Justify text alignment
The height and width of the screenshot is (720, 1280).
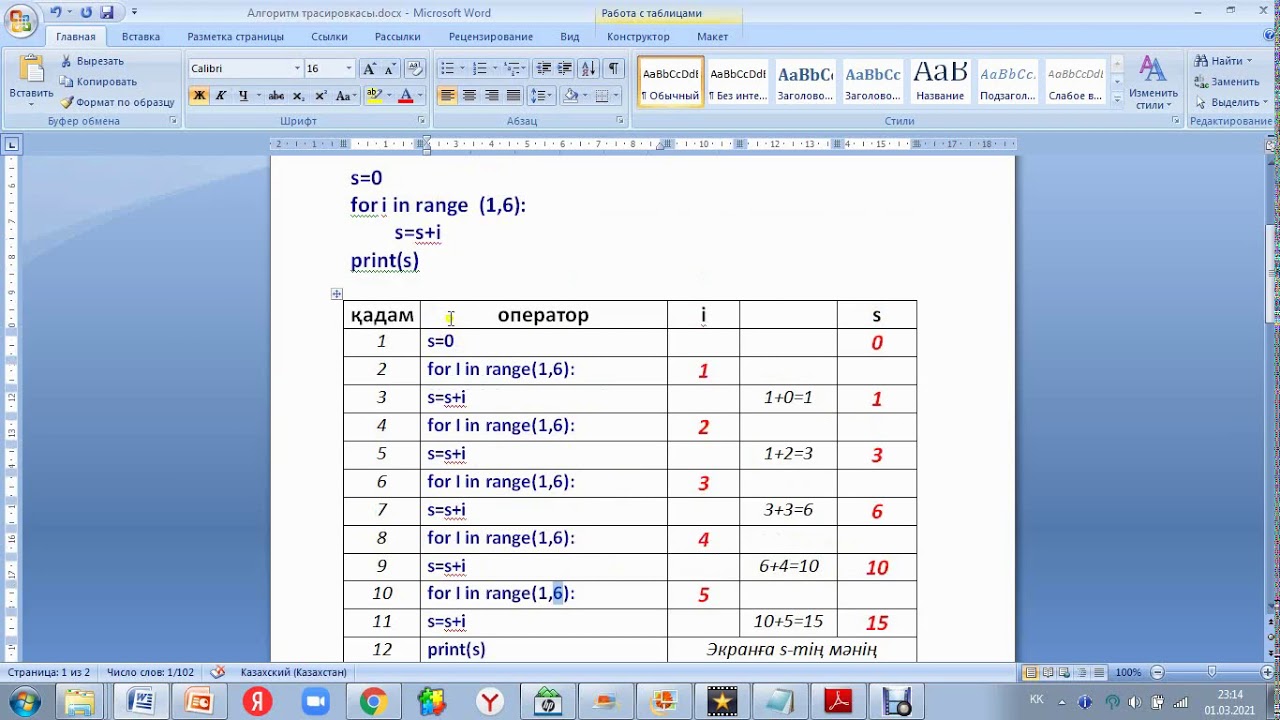(x=514, y=96)
